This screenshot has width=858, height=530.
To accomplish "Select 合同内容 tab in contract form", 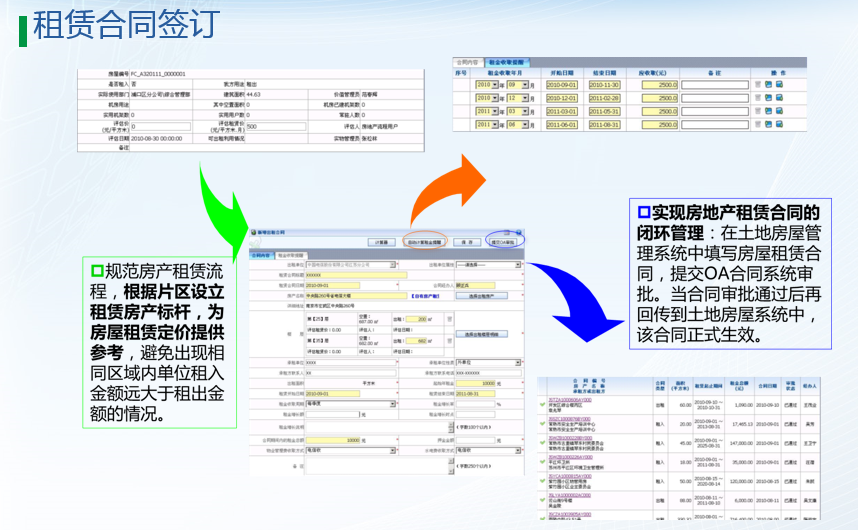I will (261, 255).
